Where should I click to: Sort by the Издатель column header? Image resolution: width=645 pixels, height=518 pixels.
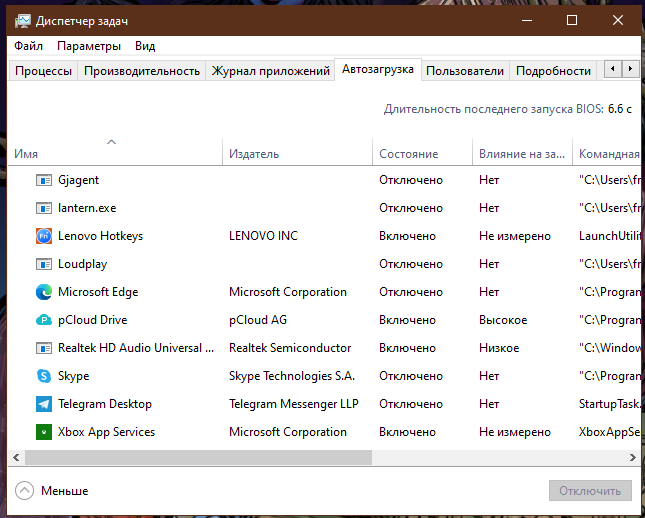[297, 152]
